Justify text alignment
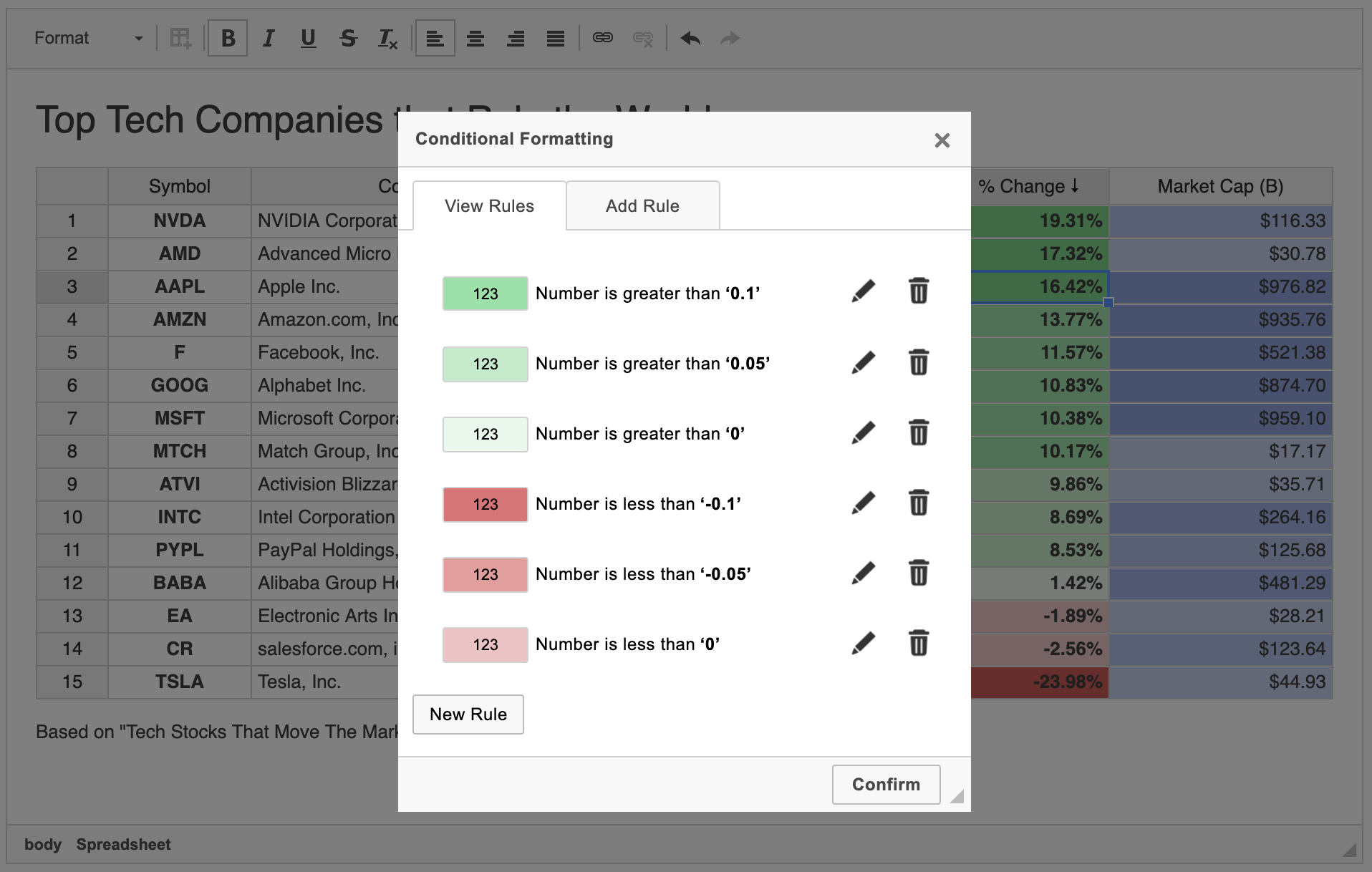The height and width of the screenshot is (872, 1372). (x=556, y=38)
